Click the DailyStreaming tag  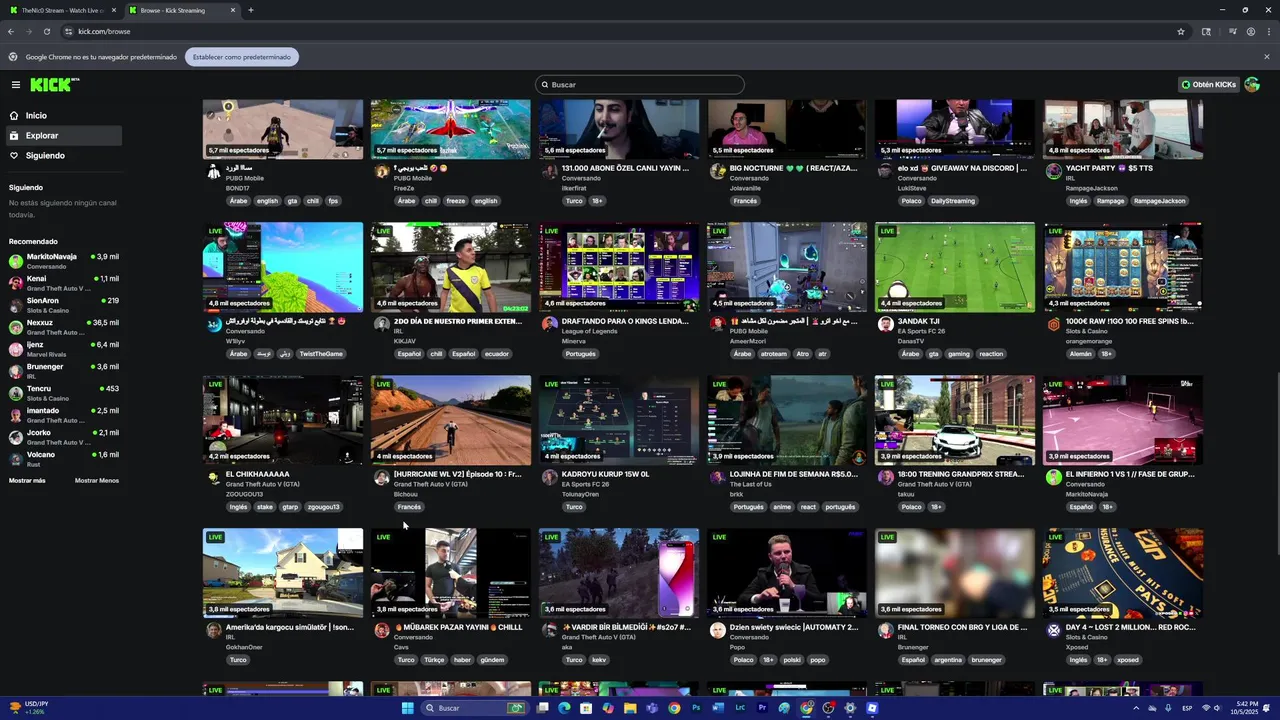952,201
